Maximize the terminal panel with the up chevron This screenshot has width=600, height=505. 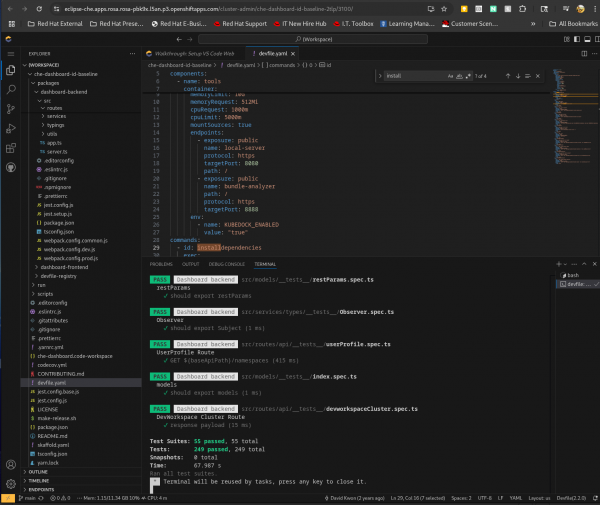[584, 264]
